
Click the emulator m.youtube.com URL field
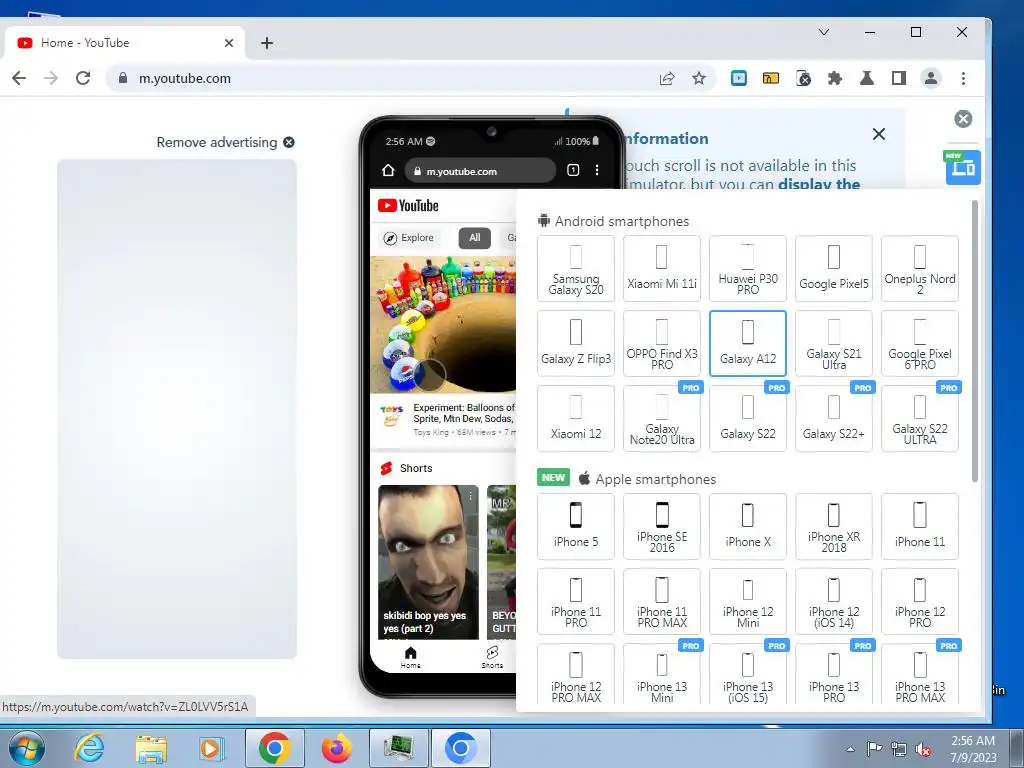481,171
